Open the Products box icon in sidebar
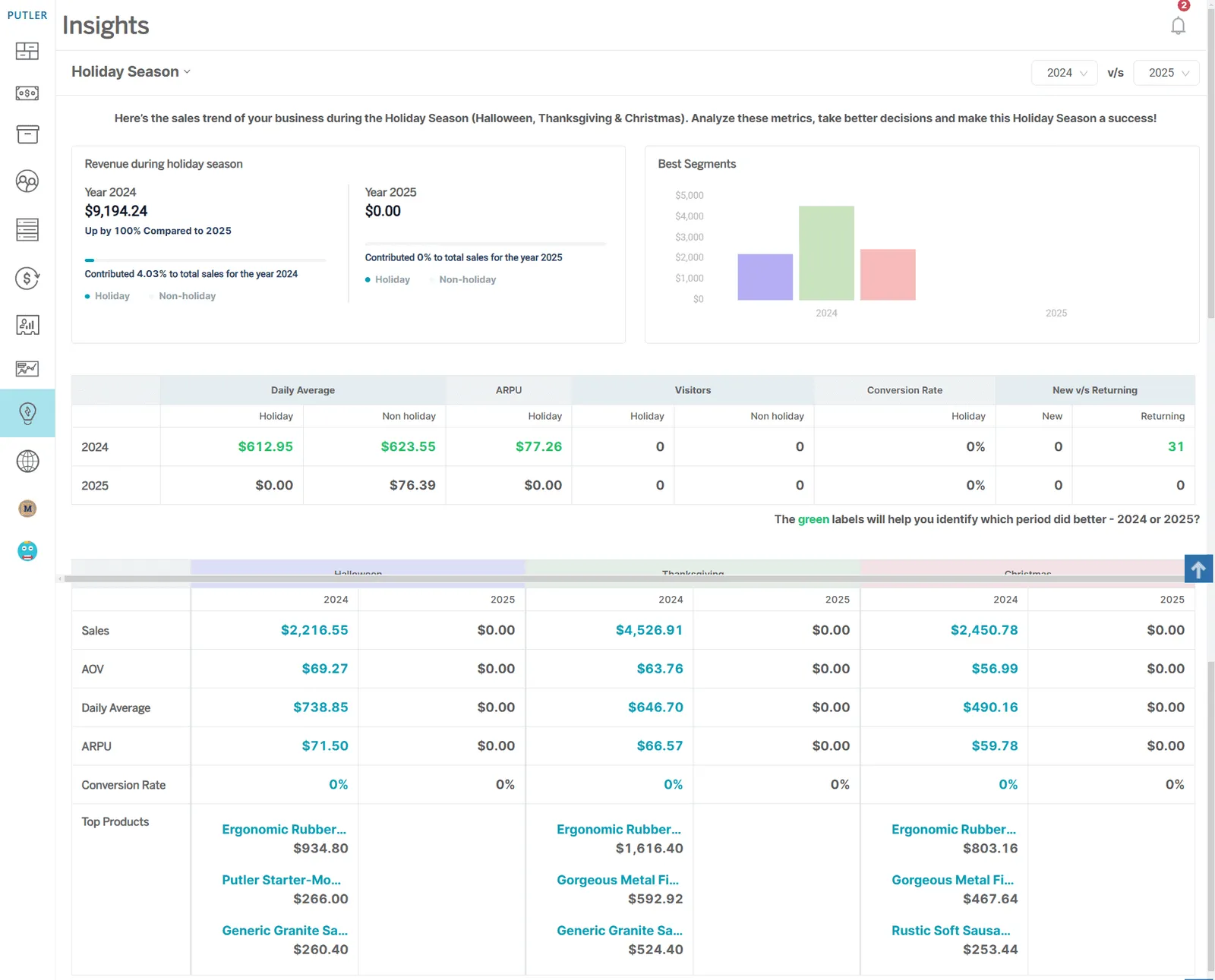The width and height of the screenshot is (1215, 980). (x=27, y=134)
